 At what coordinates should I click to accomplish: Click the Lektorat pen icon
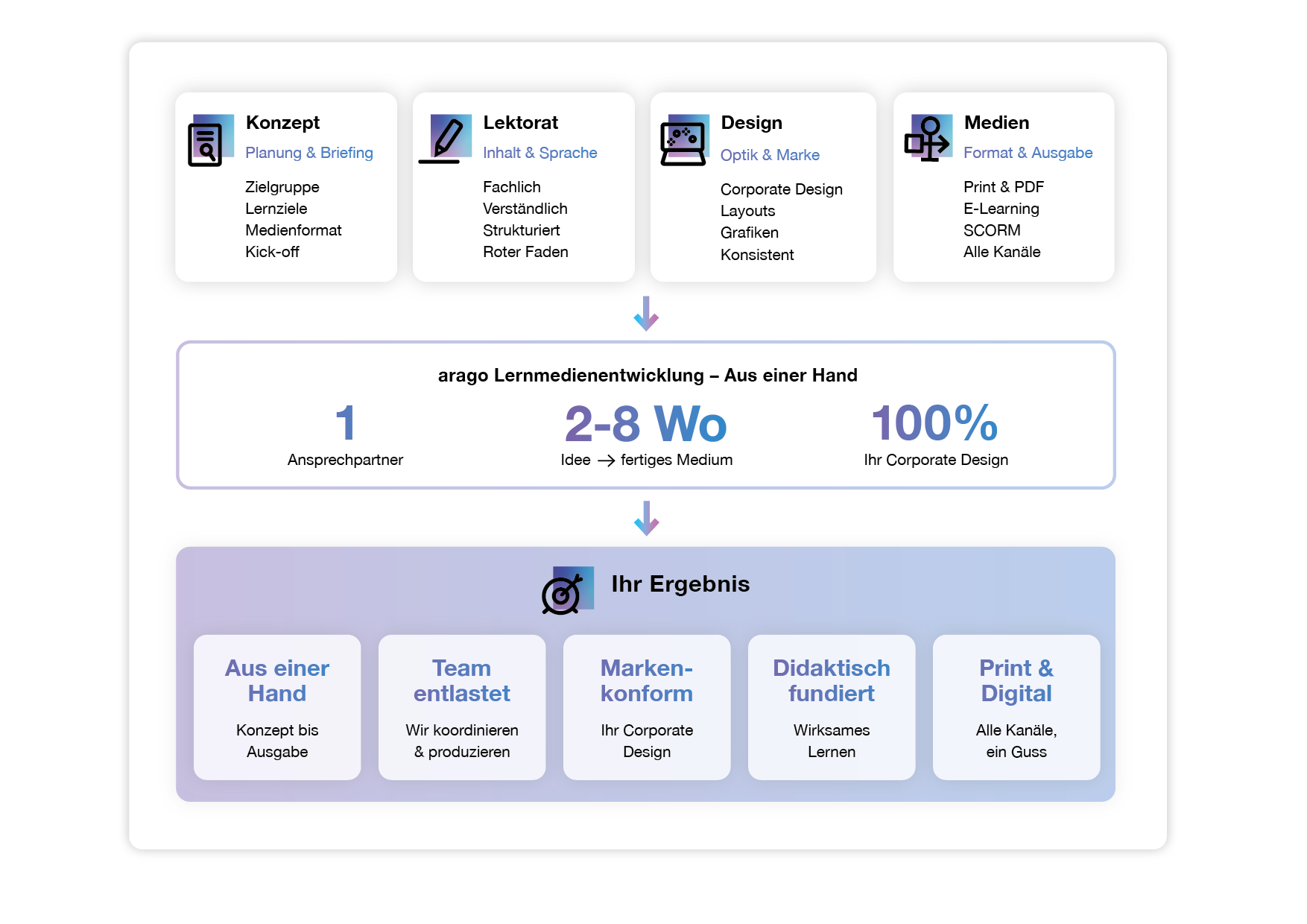pos(446,139)
